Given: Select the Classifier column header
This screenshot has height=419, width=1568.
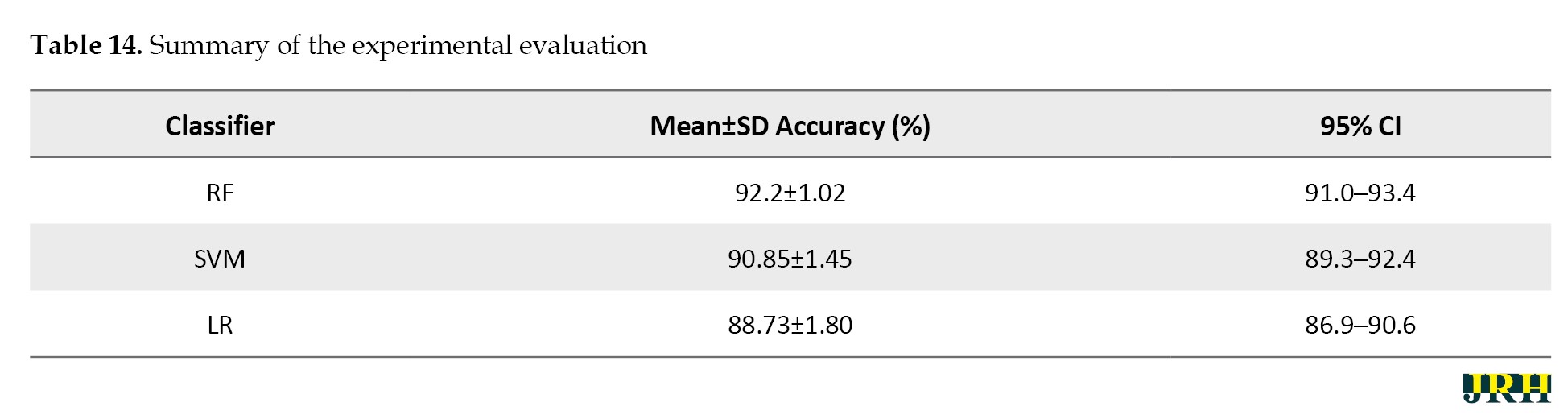Looking at the screenshot, I should tap(220, 126).
